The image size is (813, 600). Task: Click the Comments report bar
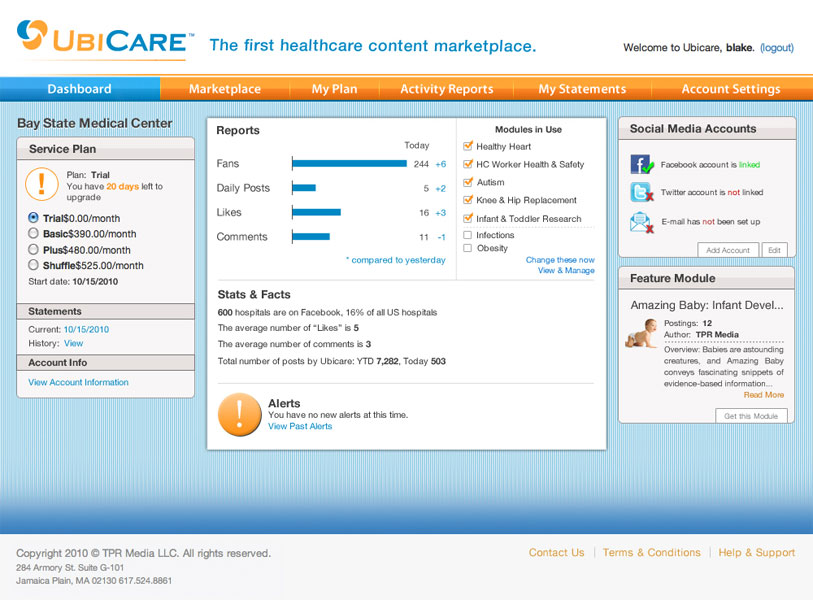tap(311, 236)
